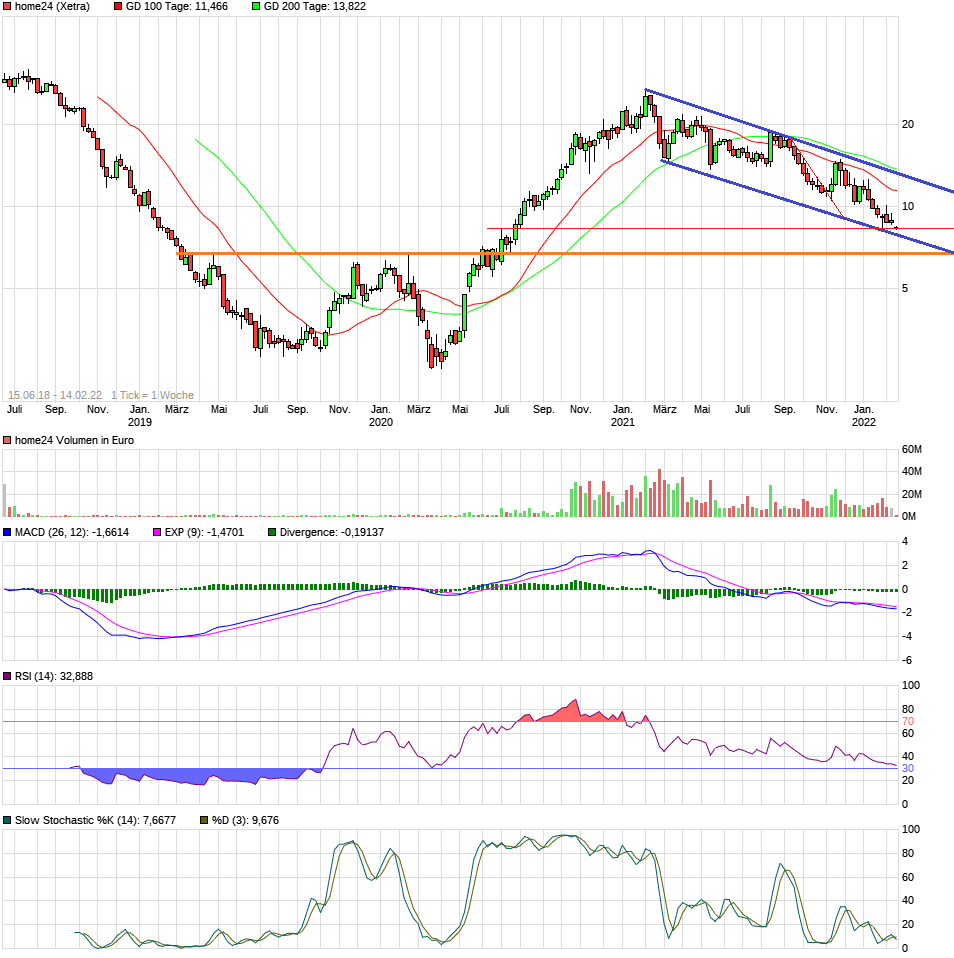The height and width of the screenshot is (958, 954).
Task: Click the GD 100 Tage: 11,466 label text
Action: pyautogui.click(x=175, y=7)
